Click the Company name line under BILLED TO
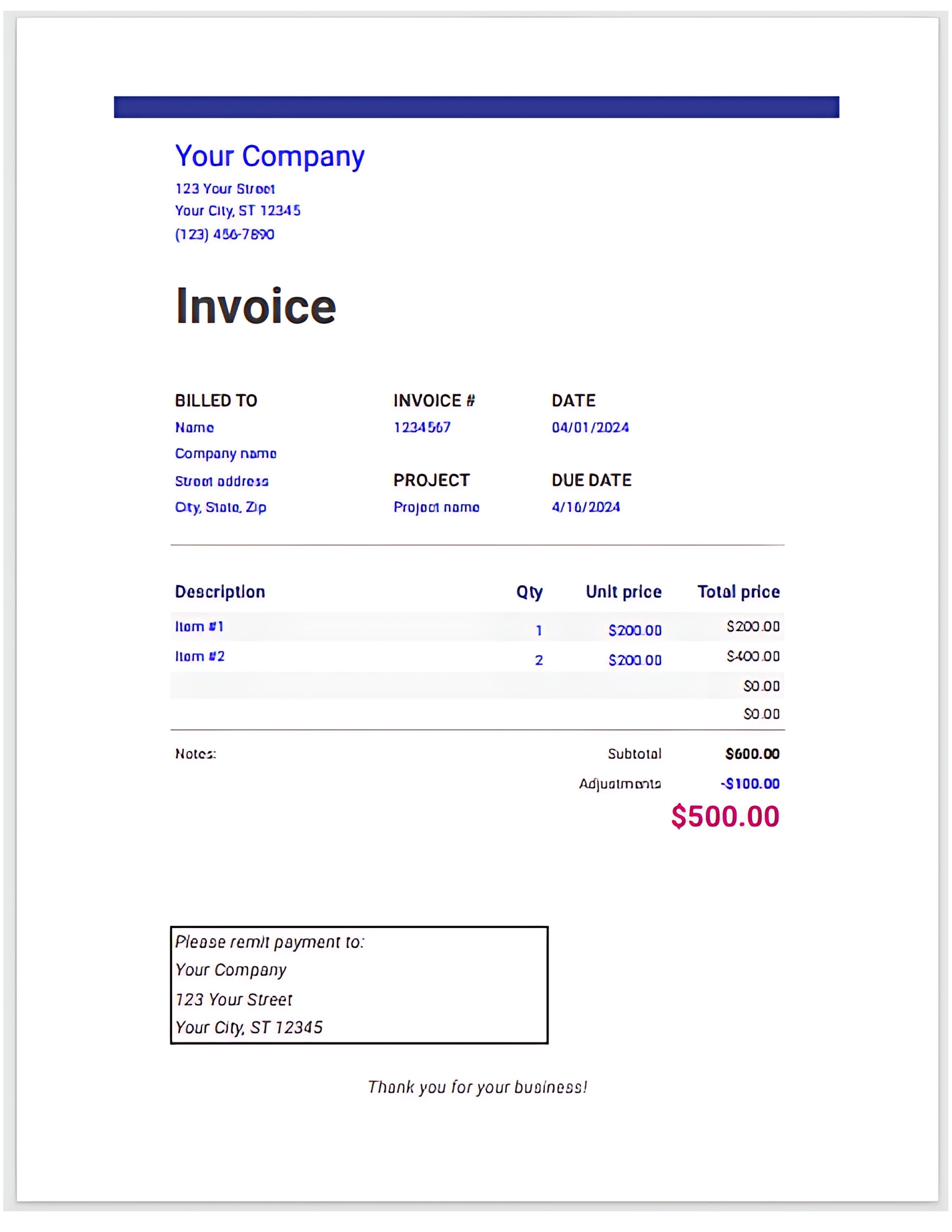The image size is (952, 1232). [226, 453]
